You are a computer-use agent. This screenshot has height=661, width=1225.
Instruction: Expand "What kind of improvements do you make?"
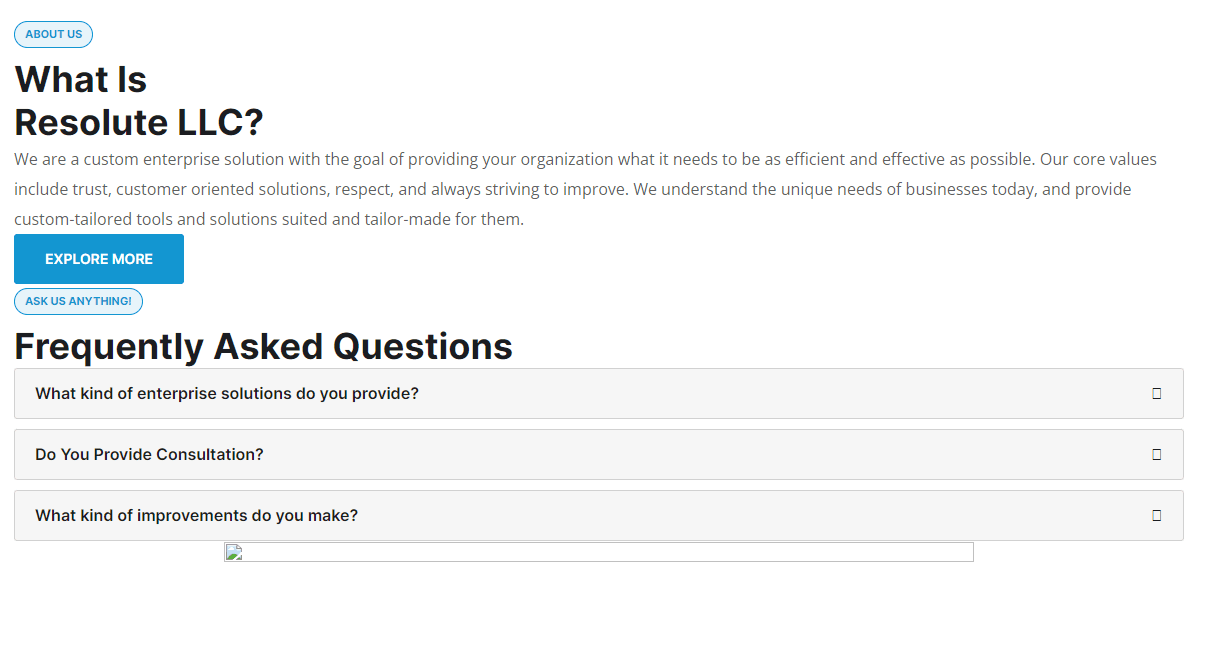[x=197, y=516]
